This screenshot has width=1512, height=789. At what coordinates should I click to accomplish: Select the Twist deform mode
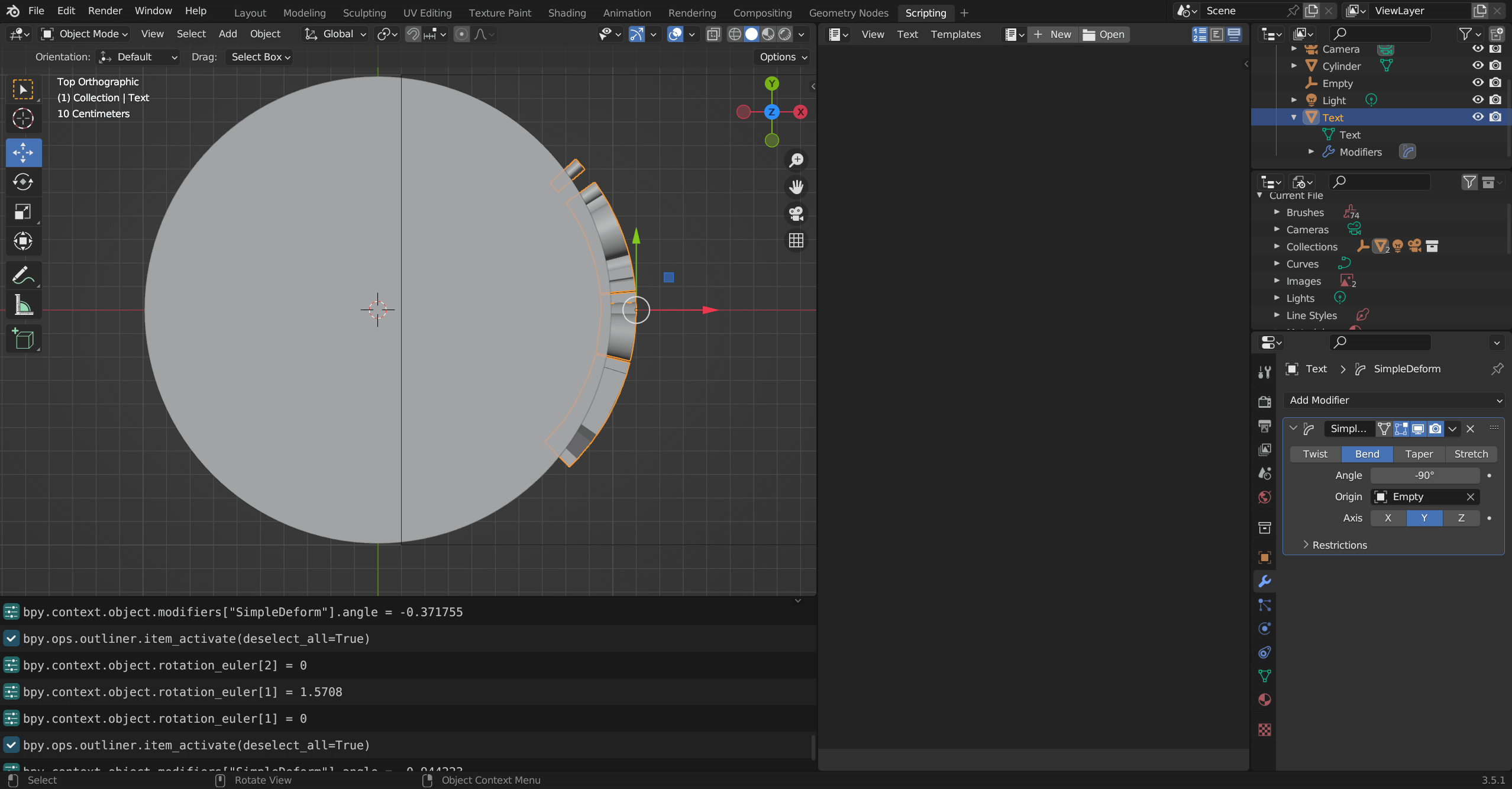pos(1315,454)
